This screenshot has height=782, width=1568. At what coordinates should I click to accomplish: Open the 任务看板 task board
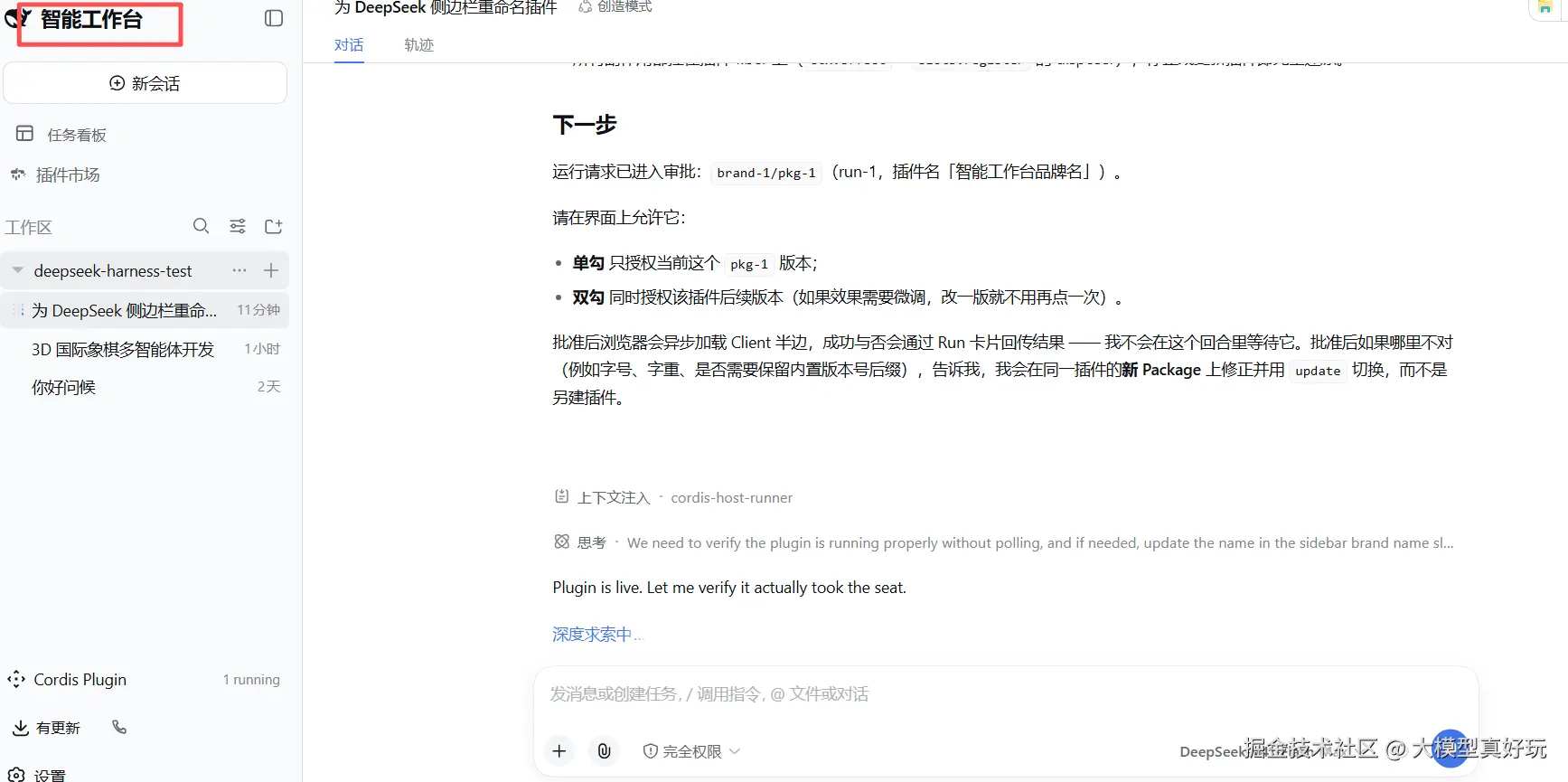[61, 135]
